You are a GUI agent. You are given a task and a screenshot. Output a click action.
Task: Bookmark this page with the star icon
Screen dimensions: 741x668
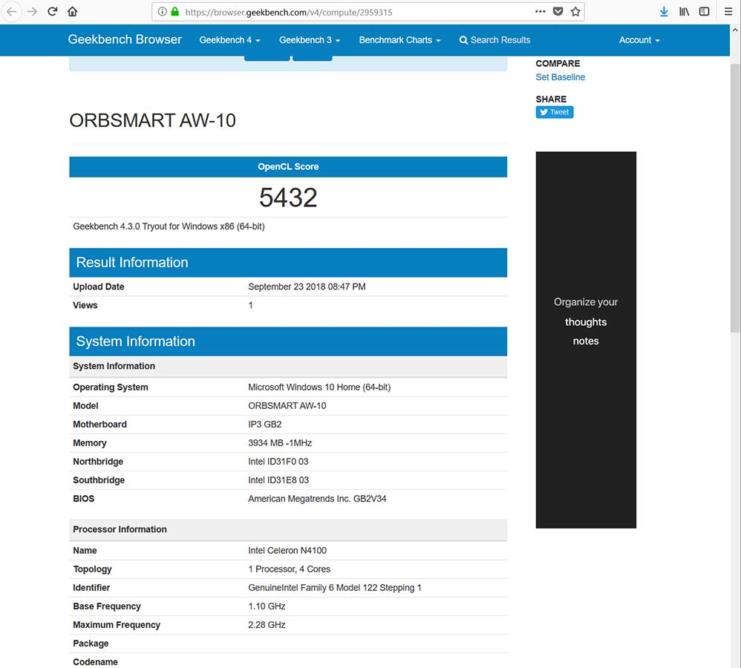pos(575,12)
